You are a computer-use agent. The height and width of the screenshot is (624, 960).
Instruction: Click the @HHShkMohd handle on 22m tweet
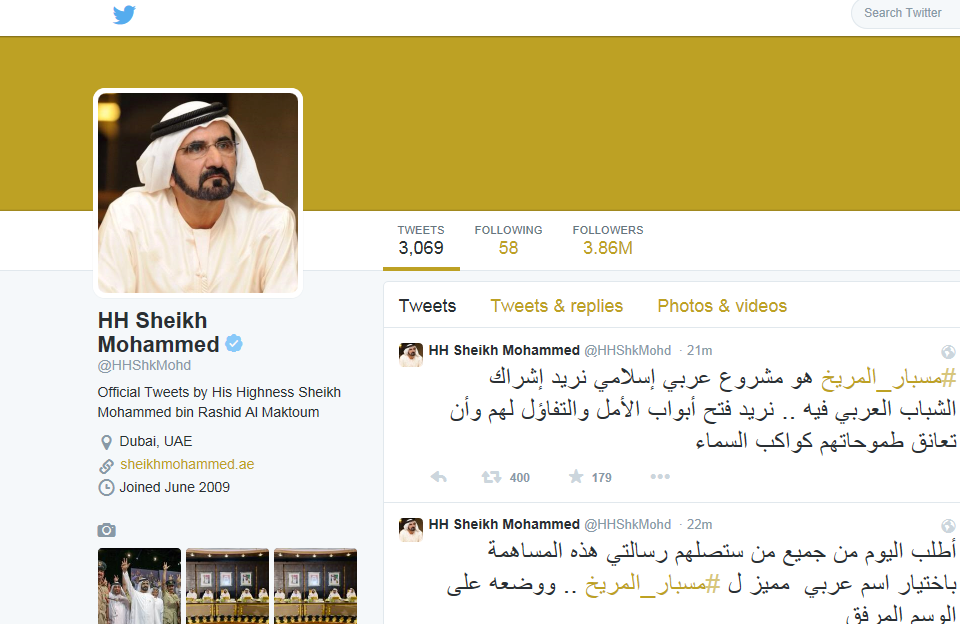click(628, 524)
